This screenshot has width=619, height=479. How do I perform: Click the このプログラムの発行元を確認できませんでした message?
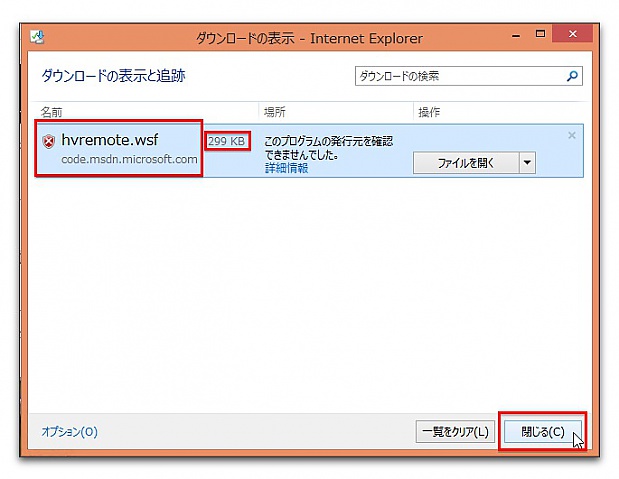tap(328, 148)
